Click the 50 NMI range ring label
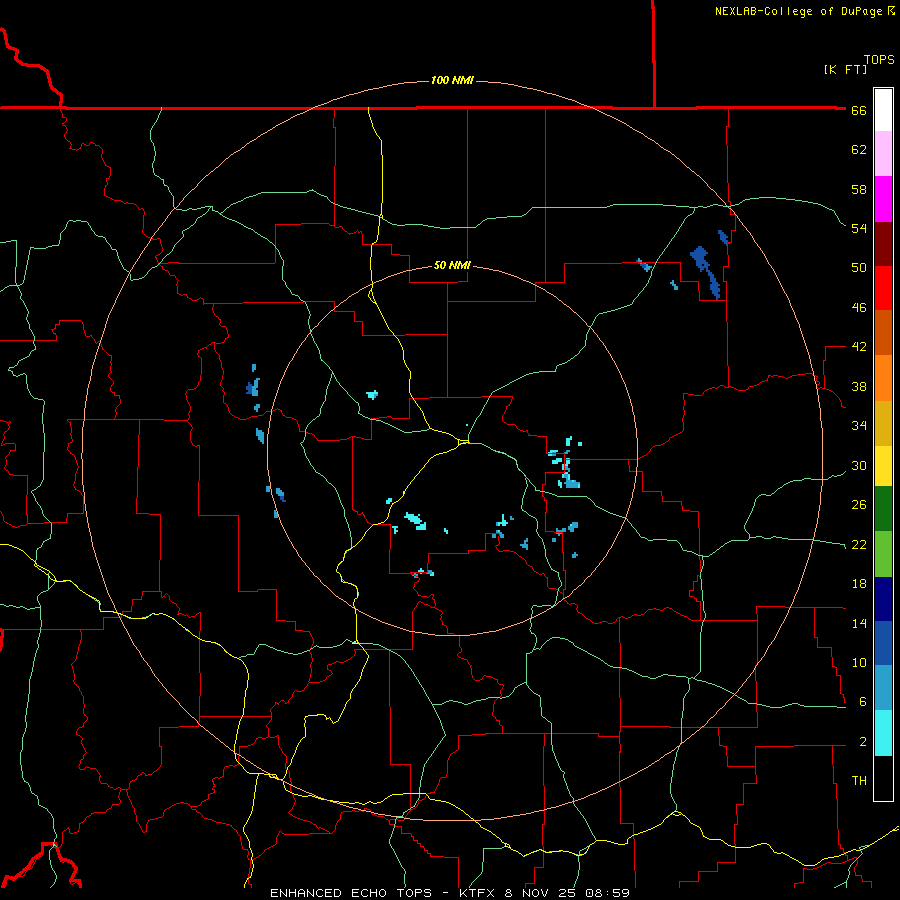Screen dimensions: 900x900 coord(452,265)
